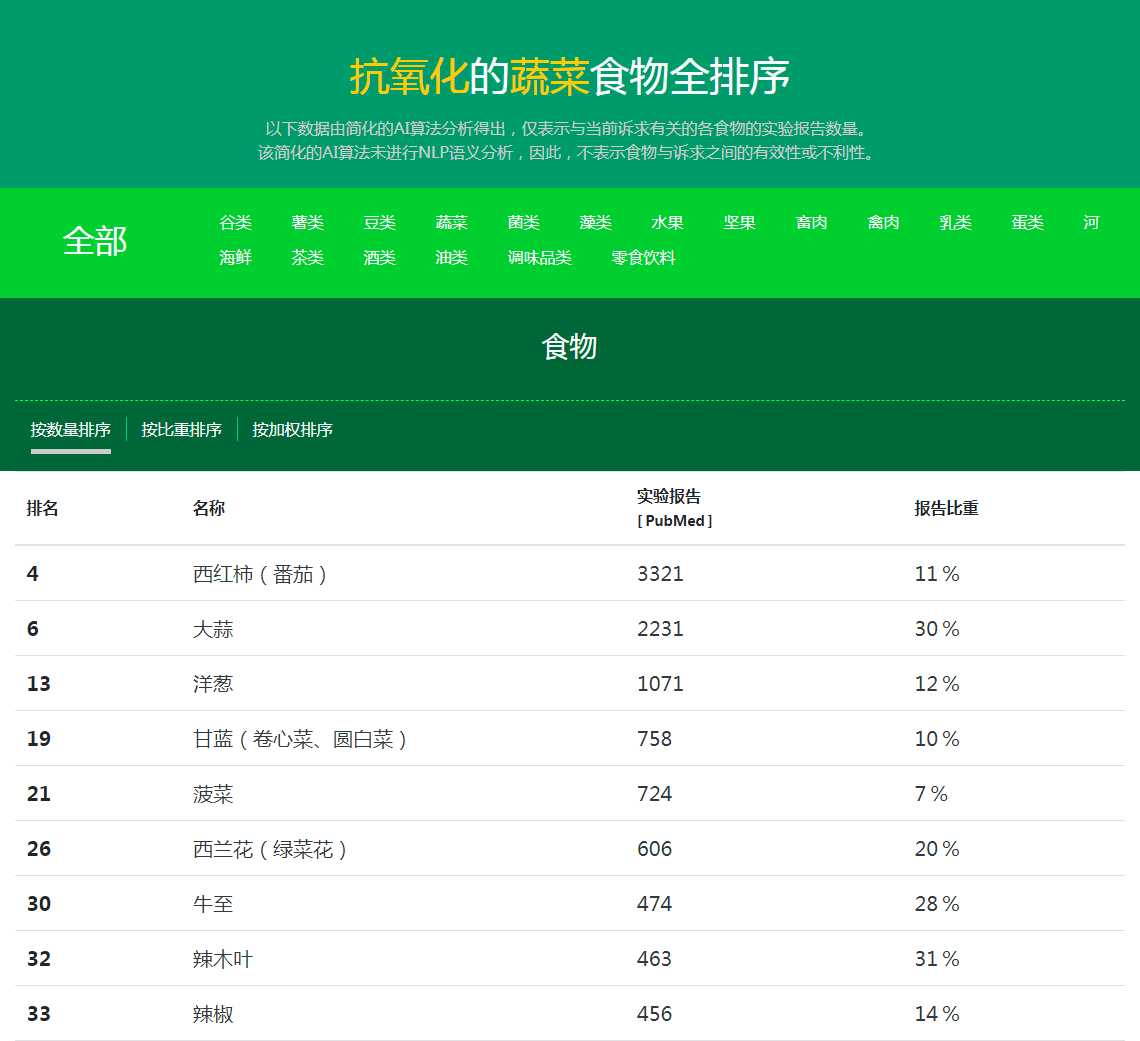Go to the 菌类 category
The width and height of the screenshot is (1140, 1041).
[523, 223]
